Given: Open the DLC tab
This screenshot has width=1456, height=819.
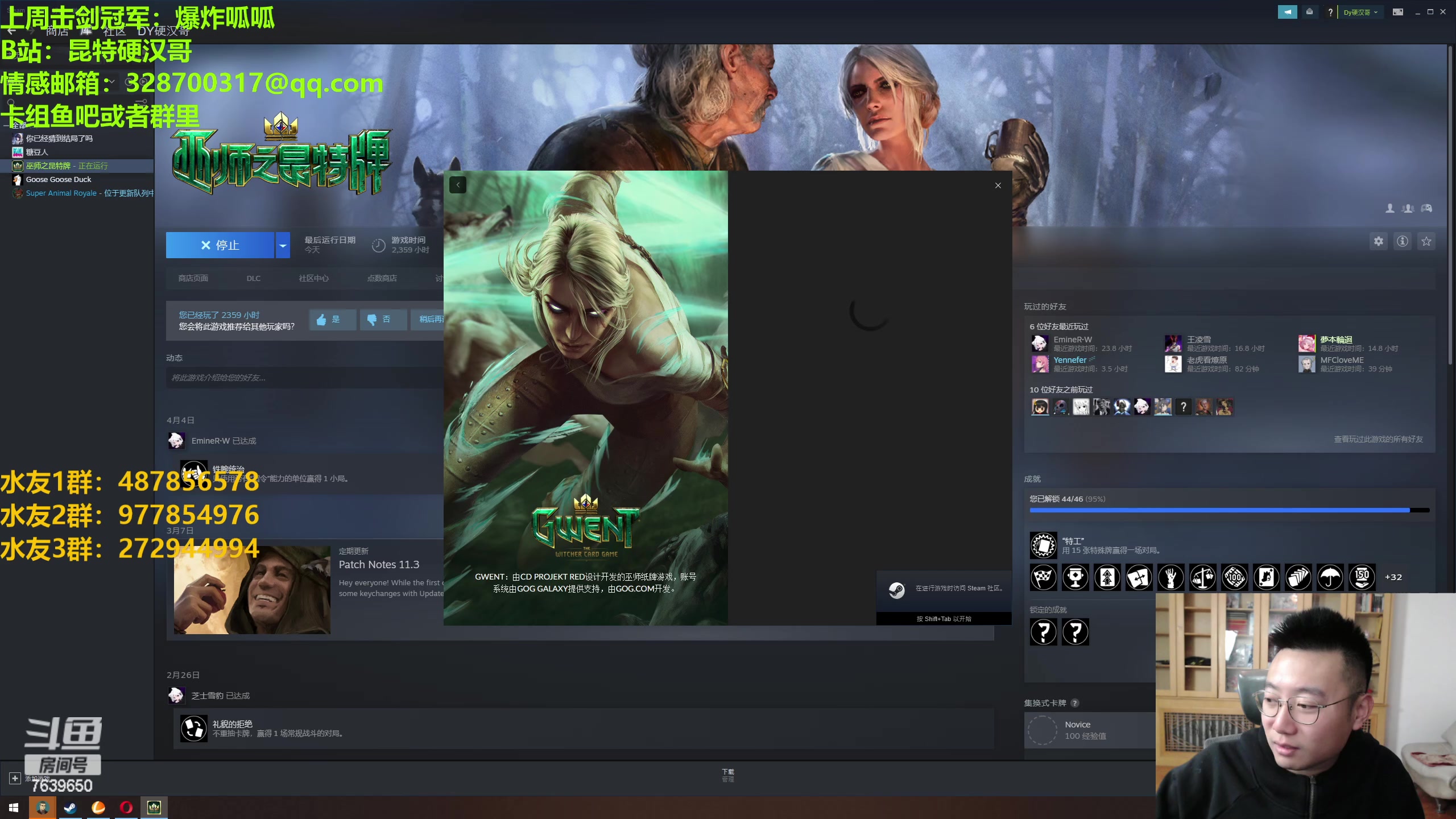Looking at the screenshot, I should pos(253,278).
